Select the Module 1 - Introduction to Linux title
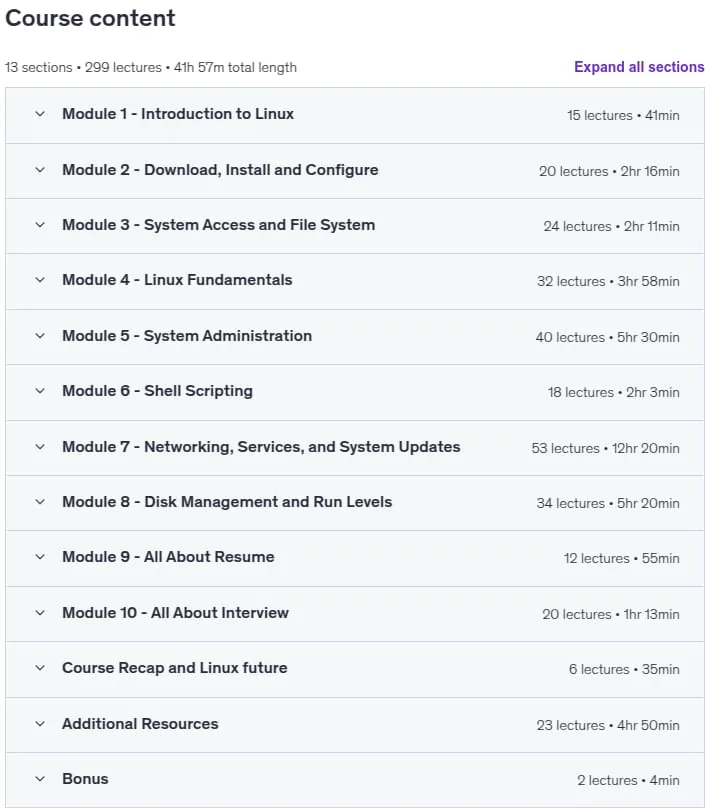The image size is (705, 808). pyautogui.click(x=178, y=114)
